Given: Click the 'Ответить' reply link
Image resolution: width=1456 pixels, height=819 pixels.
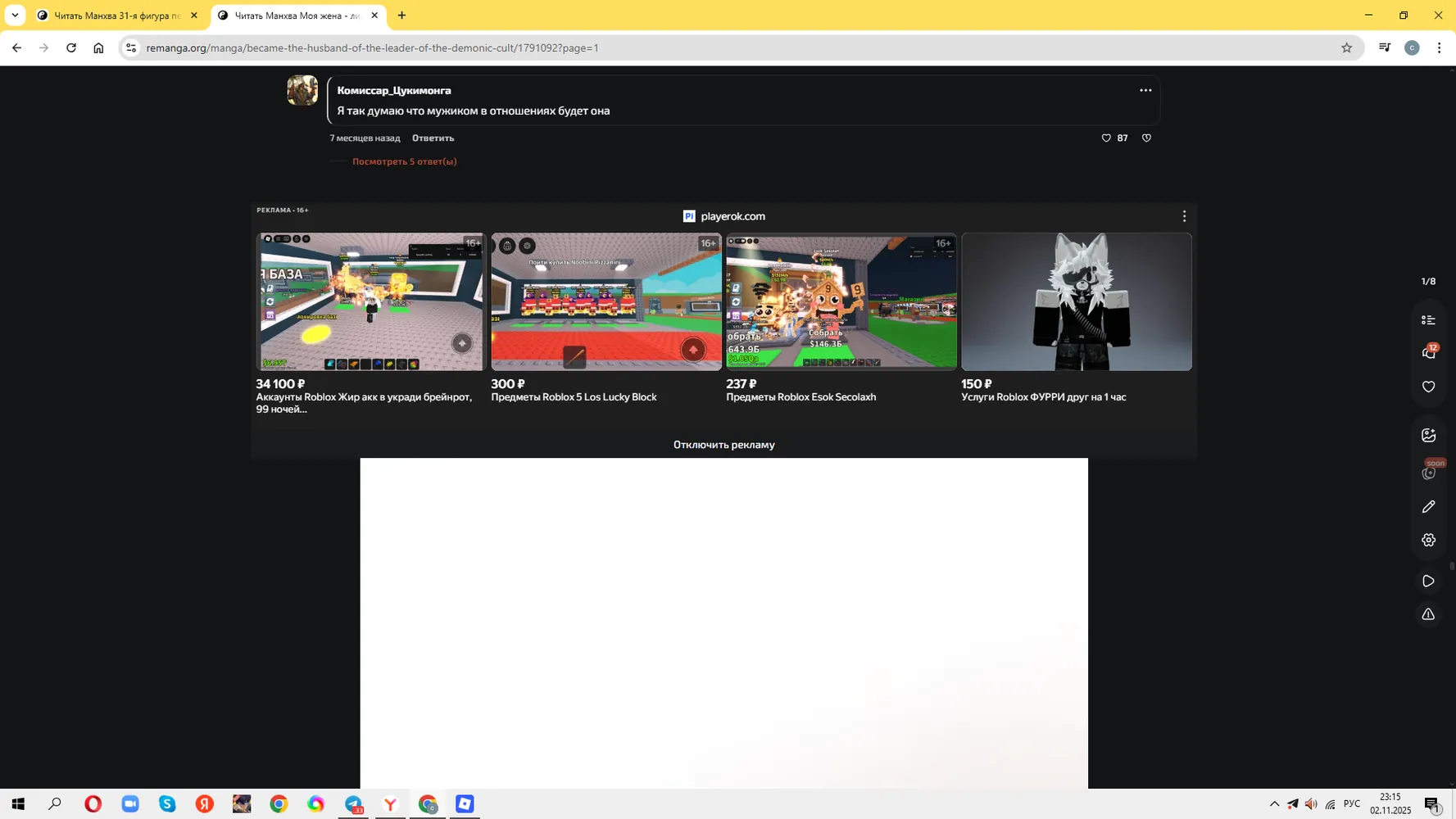Looking at the screenshot, I should coord(433,138).
